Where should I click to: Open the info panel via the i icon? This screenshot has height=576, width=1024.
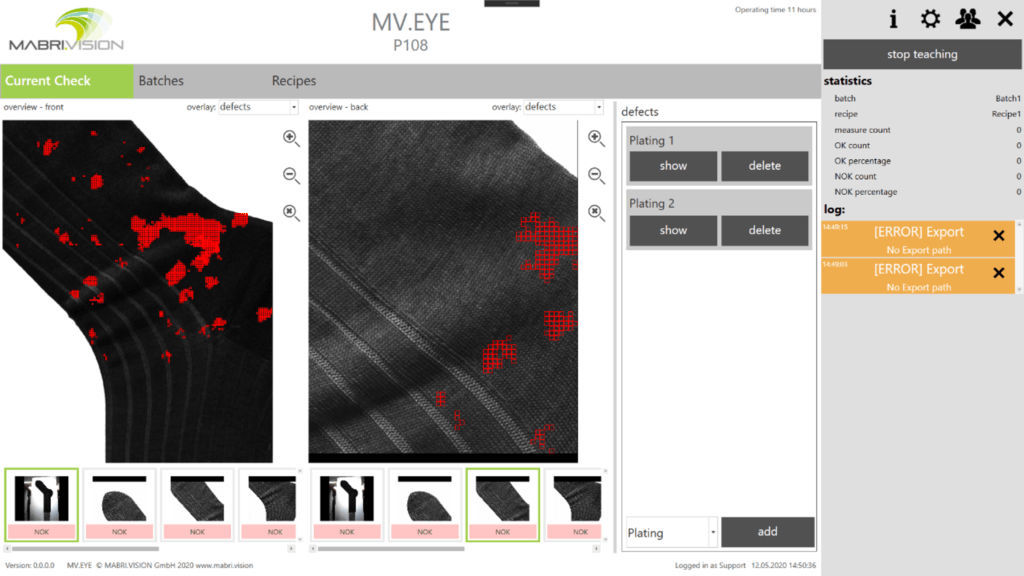[893, 18]
